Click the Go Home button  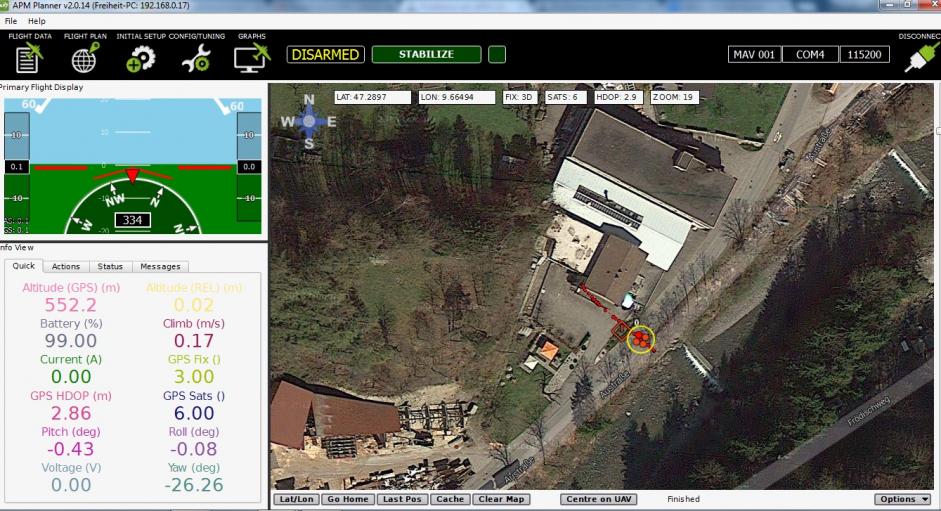pyautogui.click(x=348, y=499)
